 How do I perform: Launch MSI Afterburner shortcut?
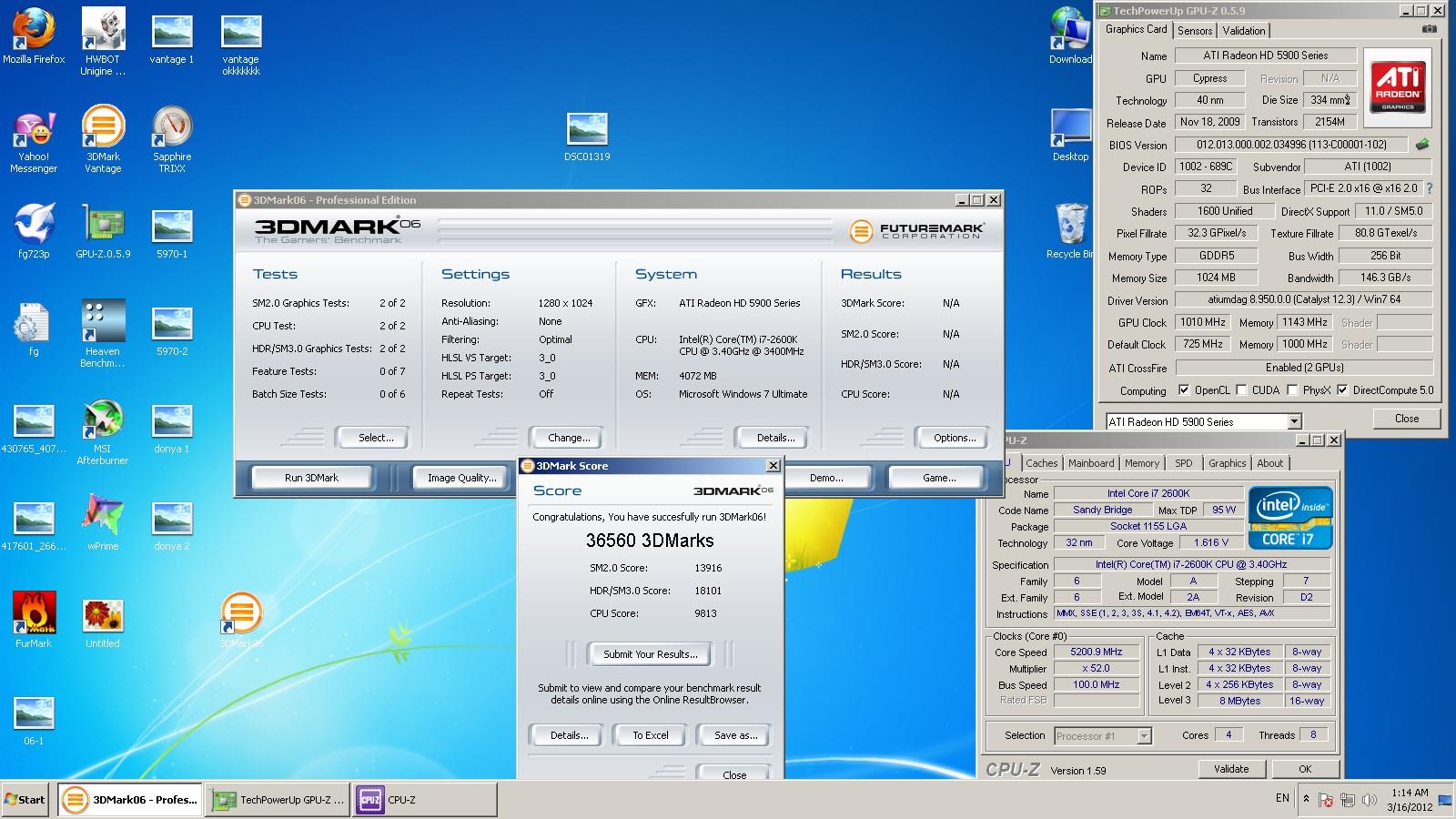(103, 432)
